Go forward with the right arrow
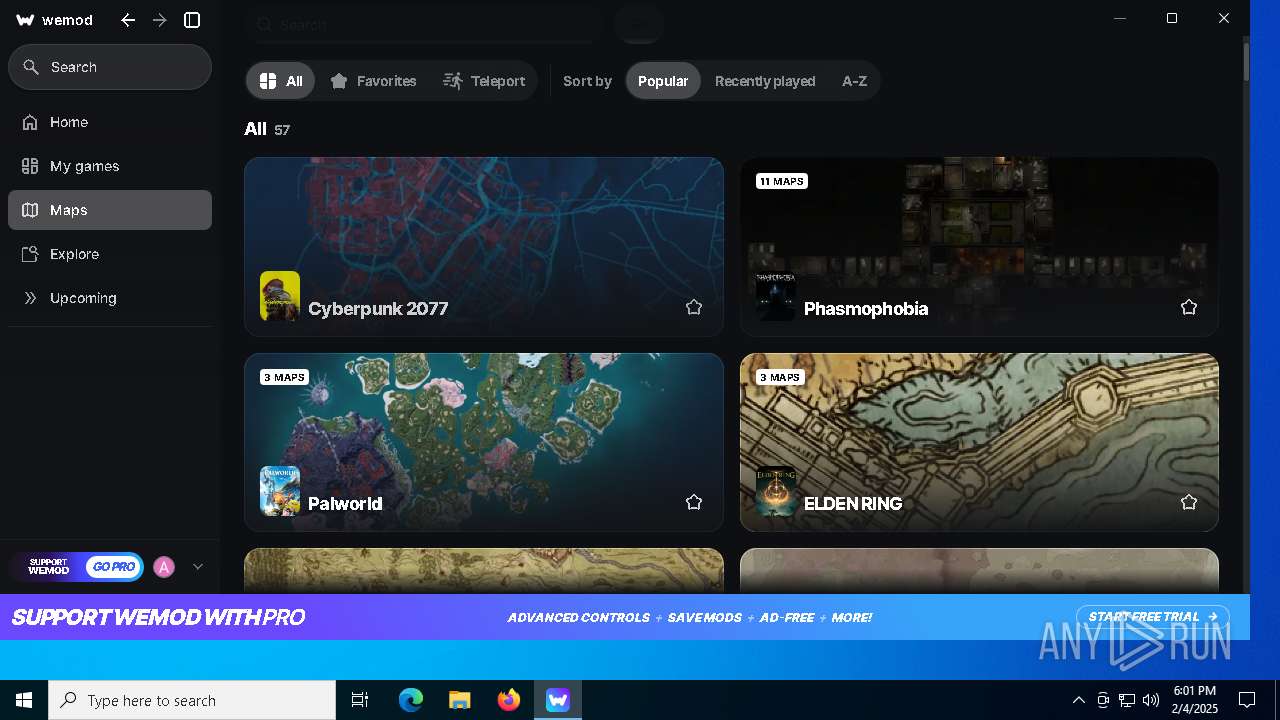The image size is (1280, 720). click(160, 20)
